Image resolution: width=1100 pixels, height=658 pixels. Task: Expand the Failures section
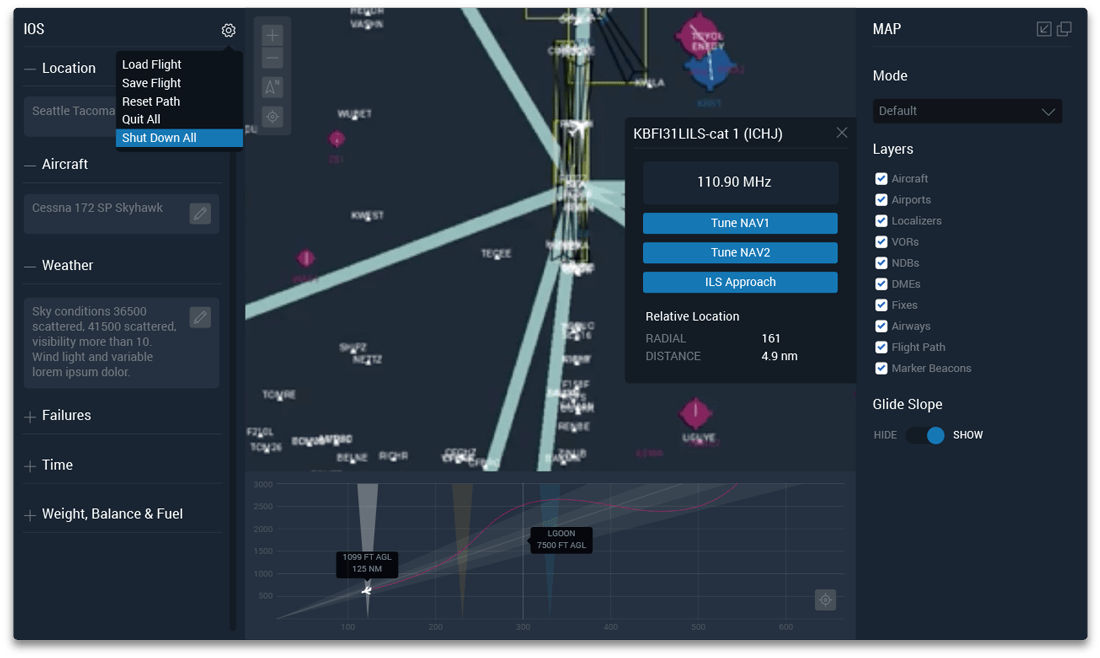(x=29, y=417)
